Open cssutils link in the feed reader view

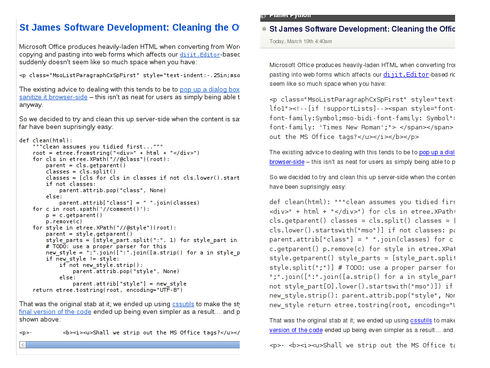click(x=421, y=320)
